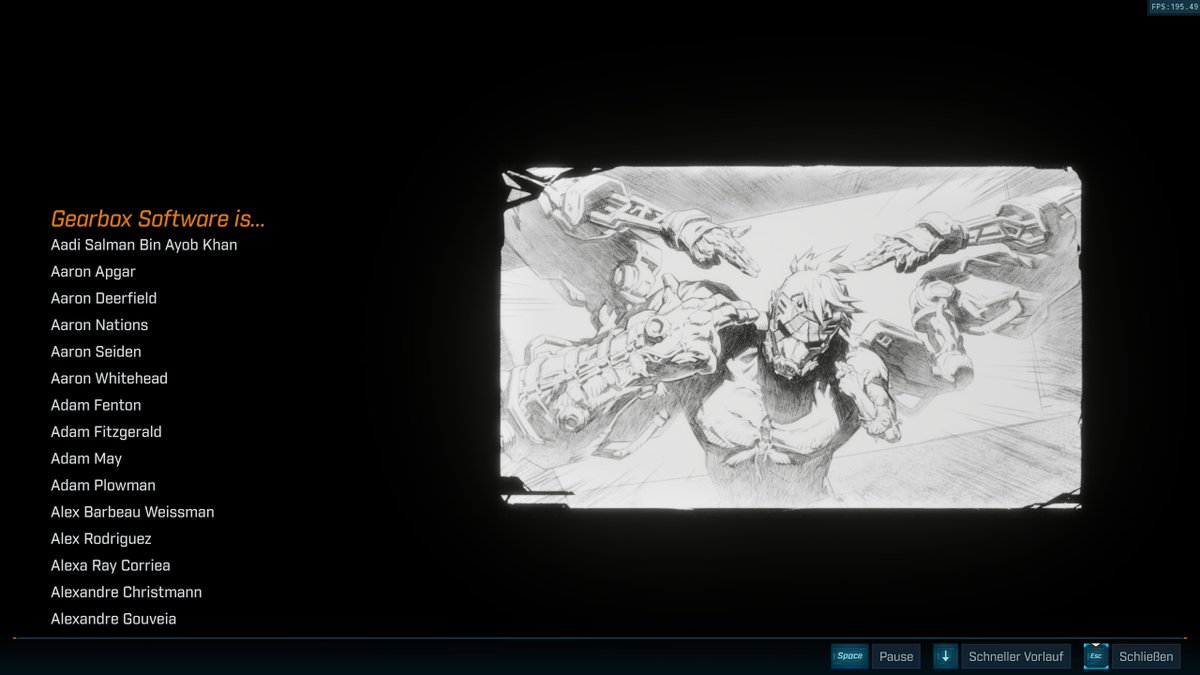
Task: Select the name Aaron Seiden
Action: pyautogui.click(x=96, y=352)
